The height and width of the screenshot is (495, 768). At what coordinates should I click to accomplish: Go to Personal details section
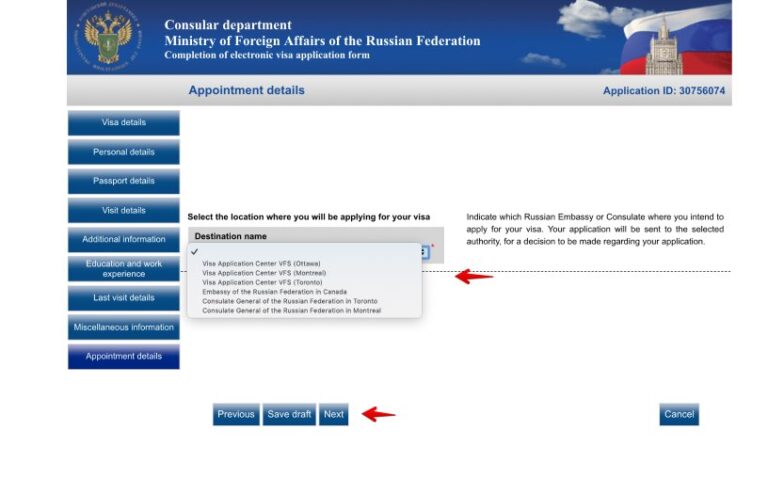pyautogui.click(x=123, y=152)
